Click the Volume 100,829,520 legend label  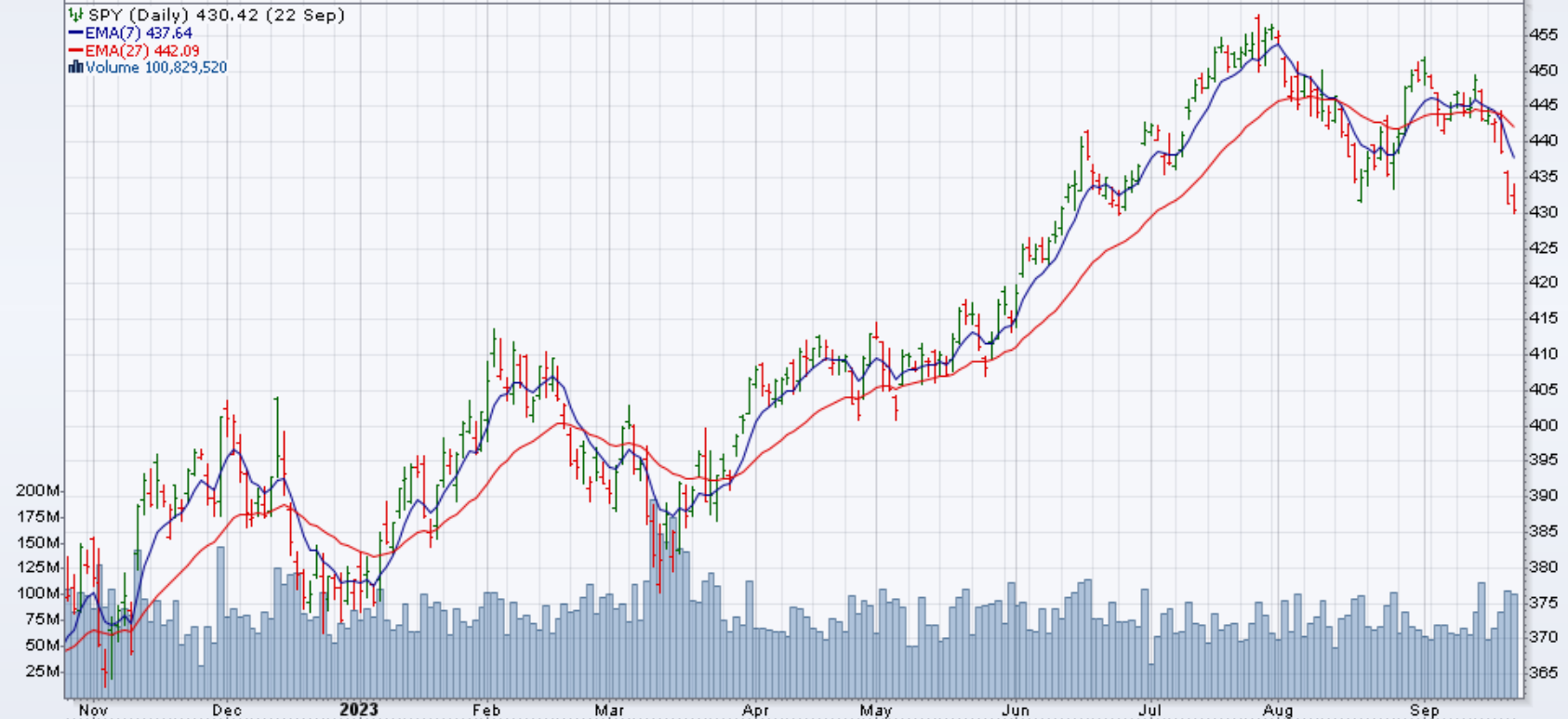[156, 67]
